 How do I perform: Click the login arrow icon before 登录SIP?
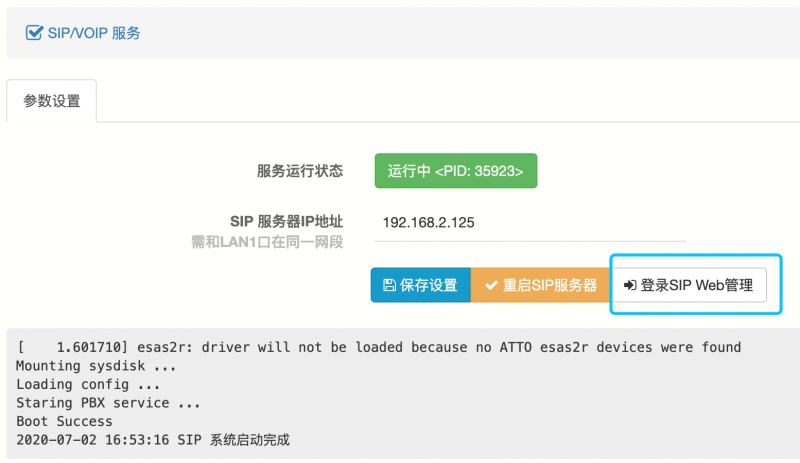point(630,285)
